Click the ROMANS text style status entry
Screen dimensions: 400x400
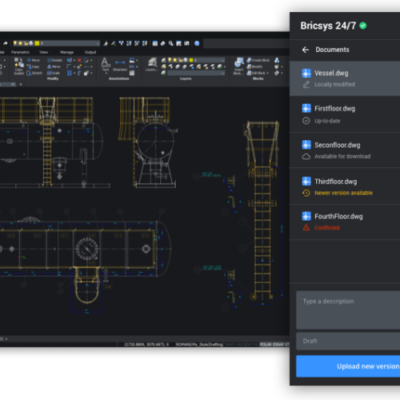pyautogui.click(x=199, y=344)
